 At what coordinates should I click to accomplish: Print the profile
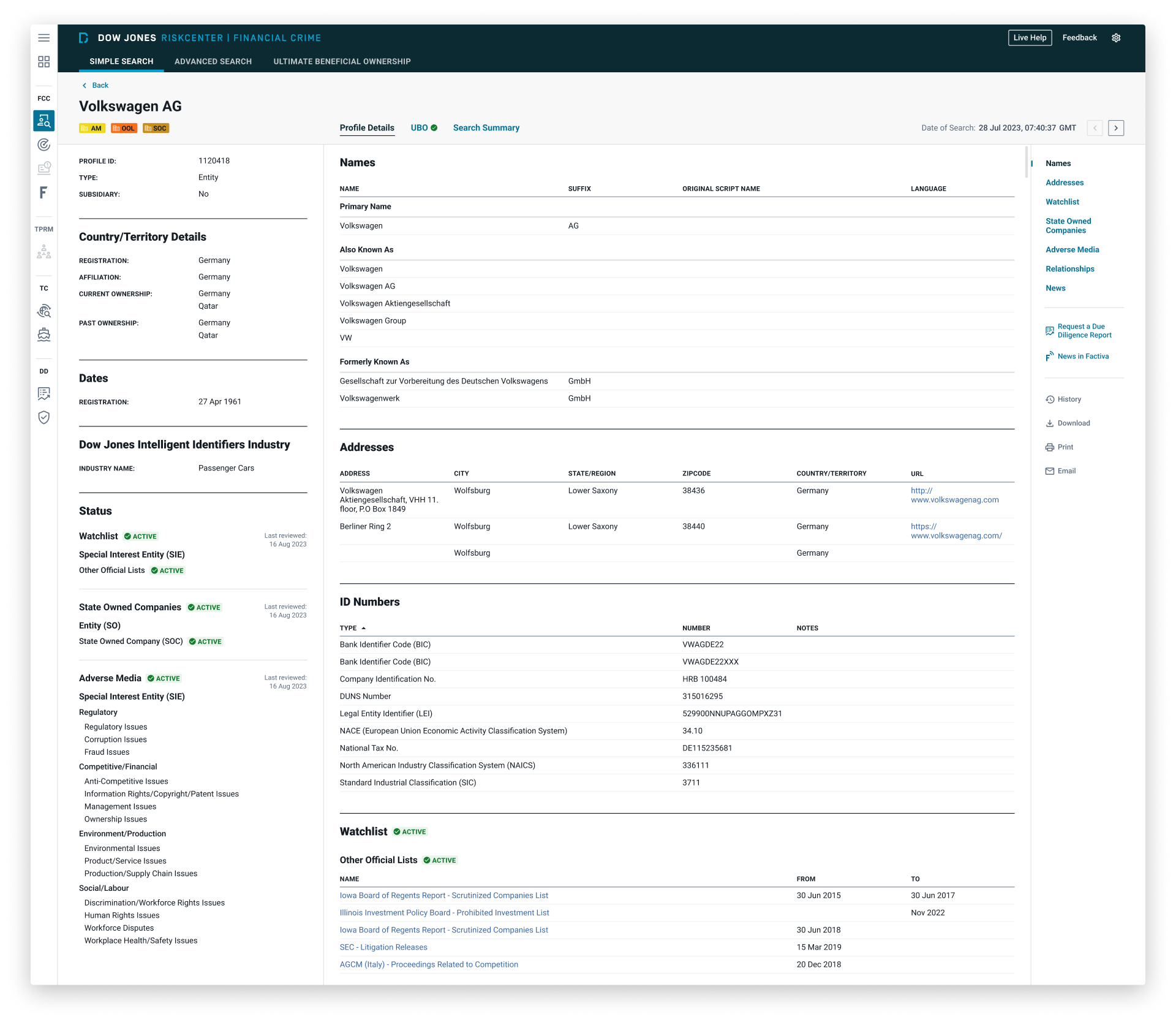1059,447
